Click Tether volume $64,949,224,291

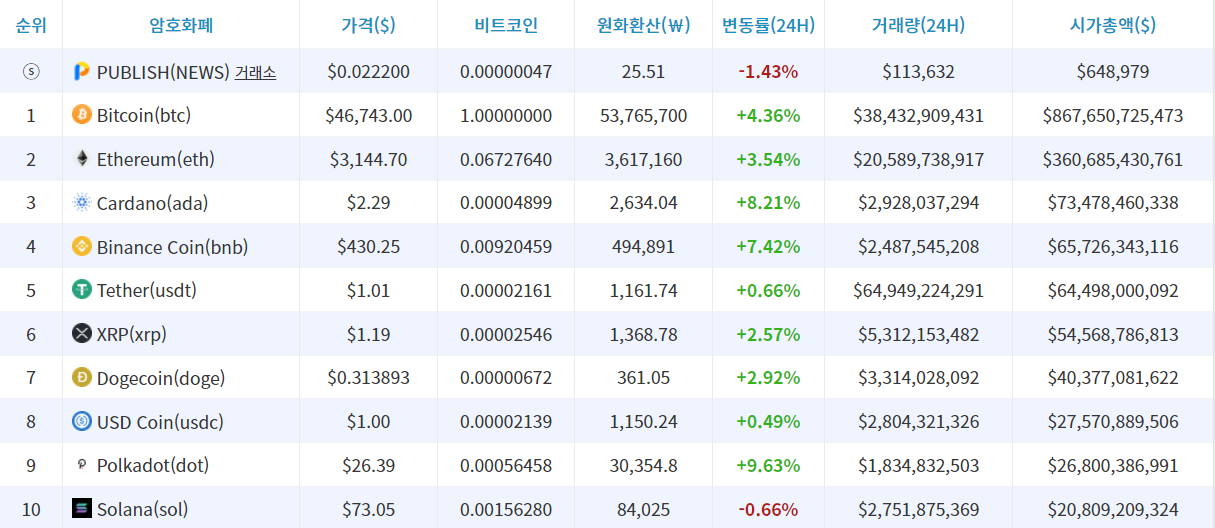pos(918,290)
